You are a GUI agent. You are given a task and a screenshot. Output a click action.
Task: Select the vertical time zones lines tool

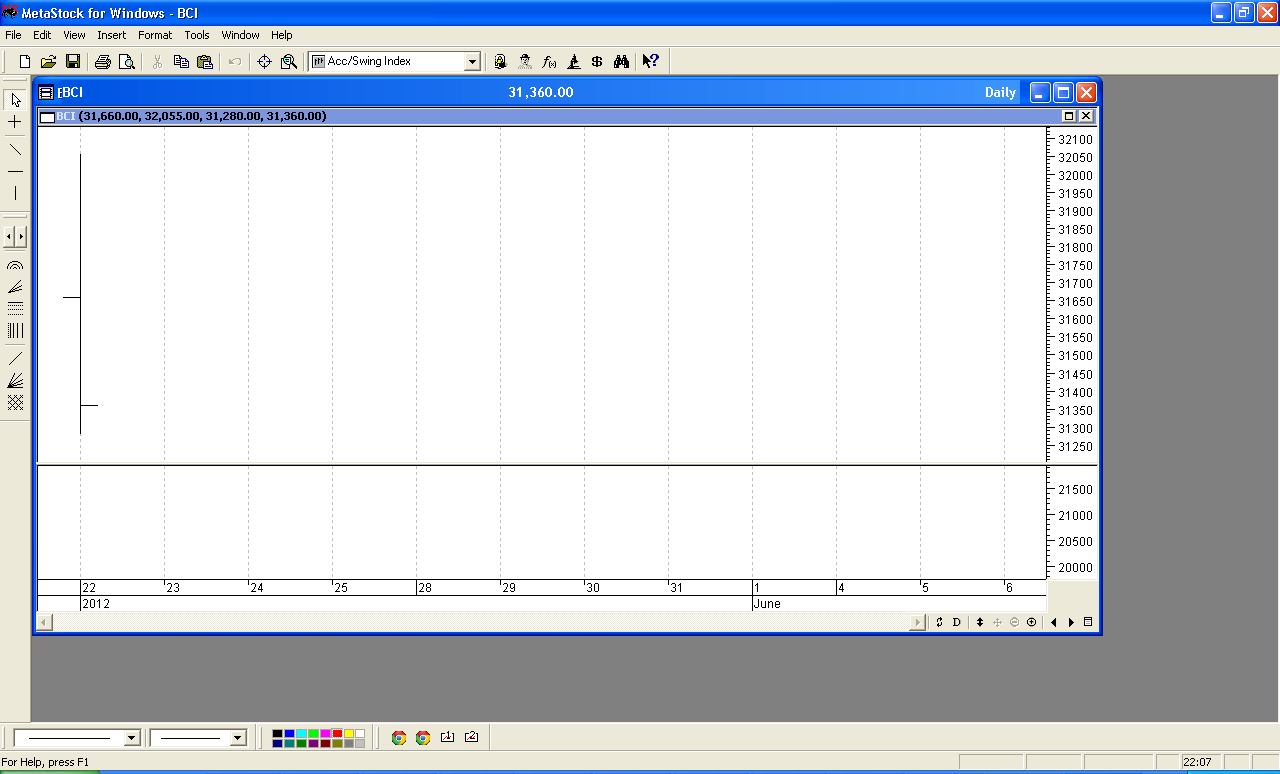tap(15, 330)
